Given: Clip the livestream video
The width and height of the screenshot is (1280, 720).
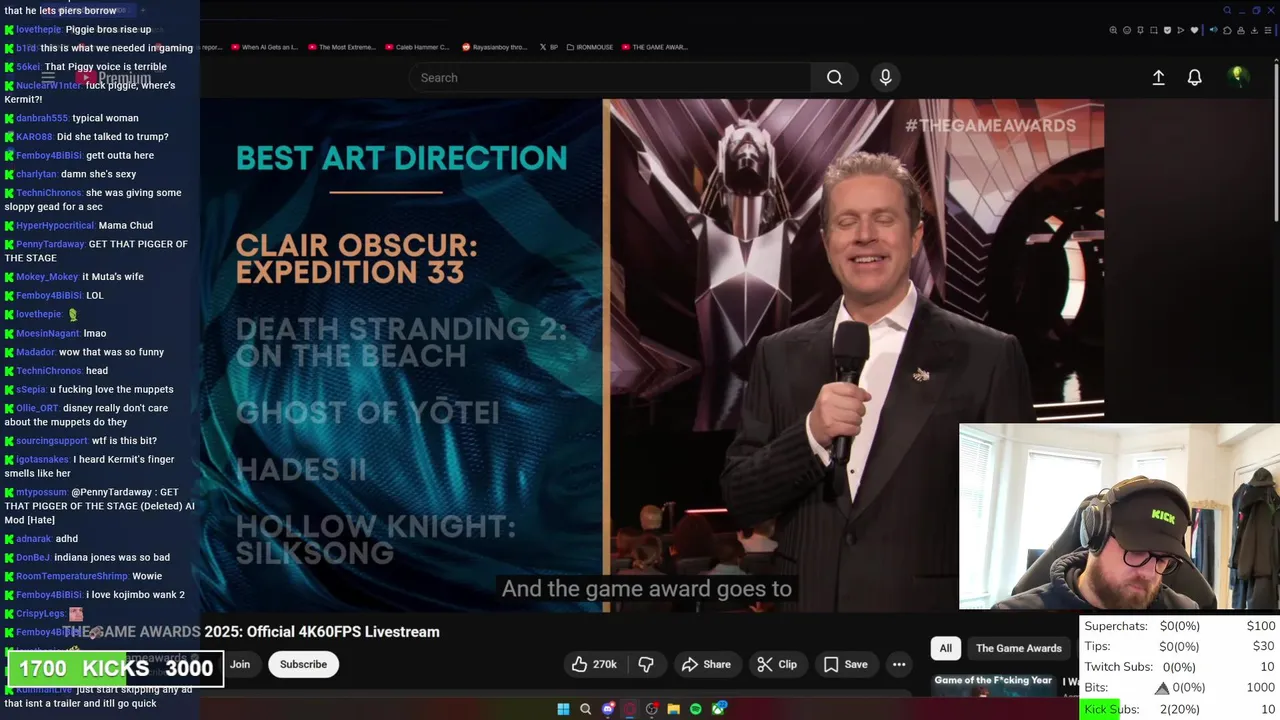Looking at the screenshot, I should 777,664.
